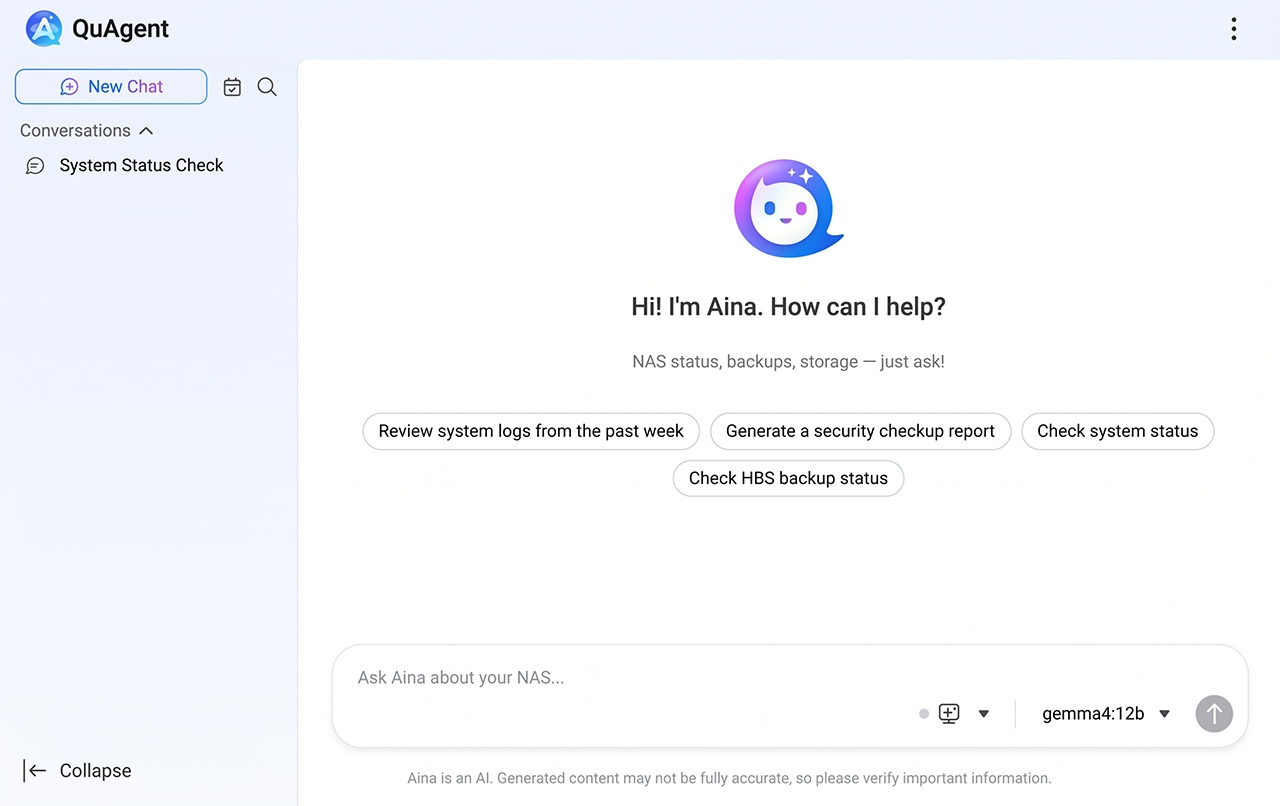
Task: Open the three-dot more options menu
Action: (1234, 29)
